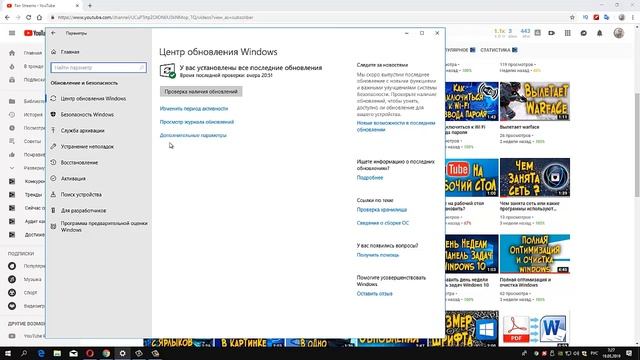Open YouTube messages icon
640x360 pixels.
(x=584, y=33)
